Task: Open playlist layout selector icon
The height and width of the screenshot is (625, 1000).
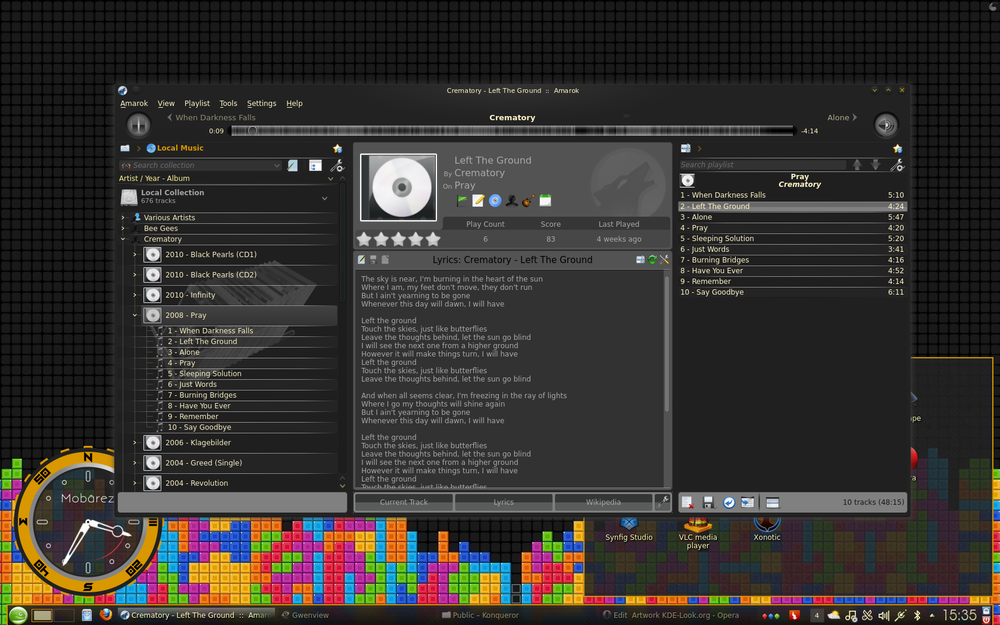Action: pyautogui.click(x=772, y=503)
